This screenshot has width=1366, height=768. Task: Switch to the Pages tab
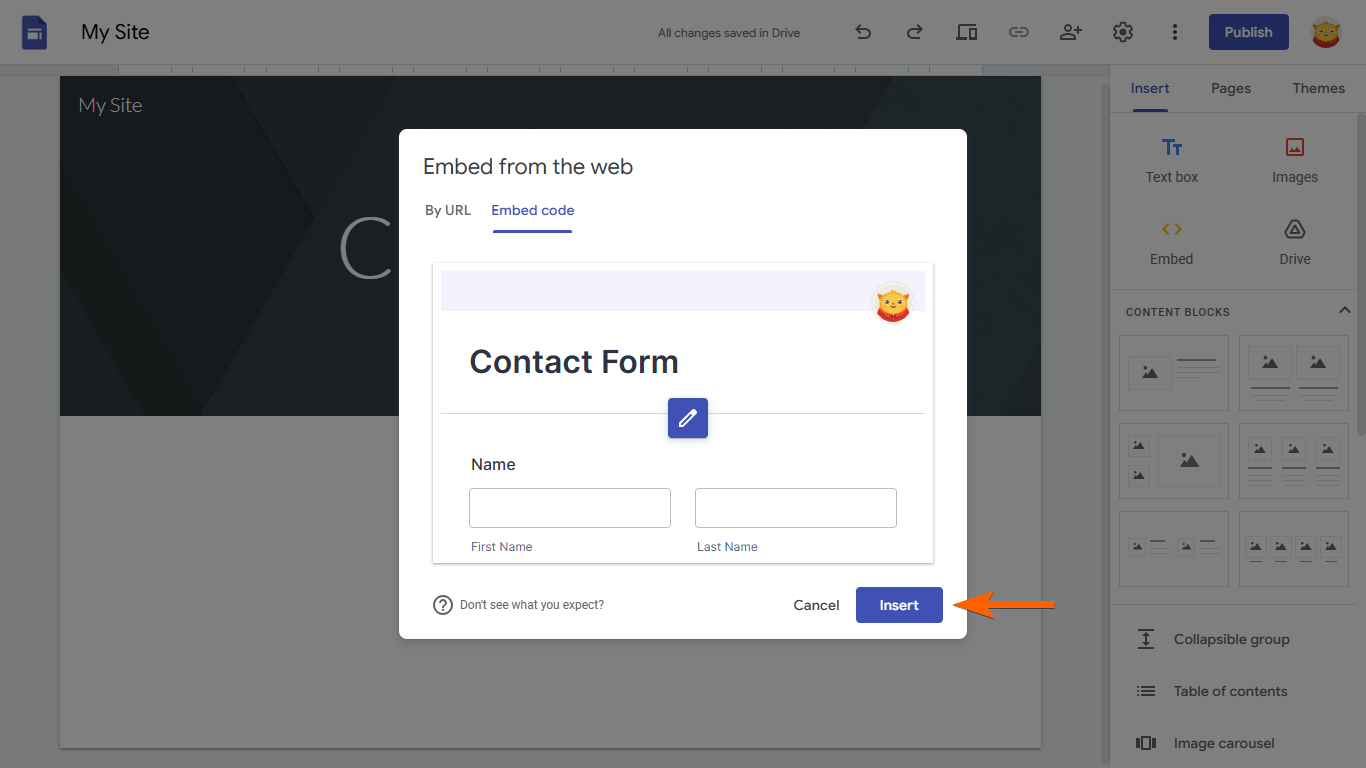(1231, 88)
